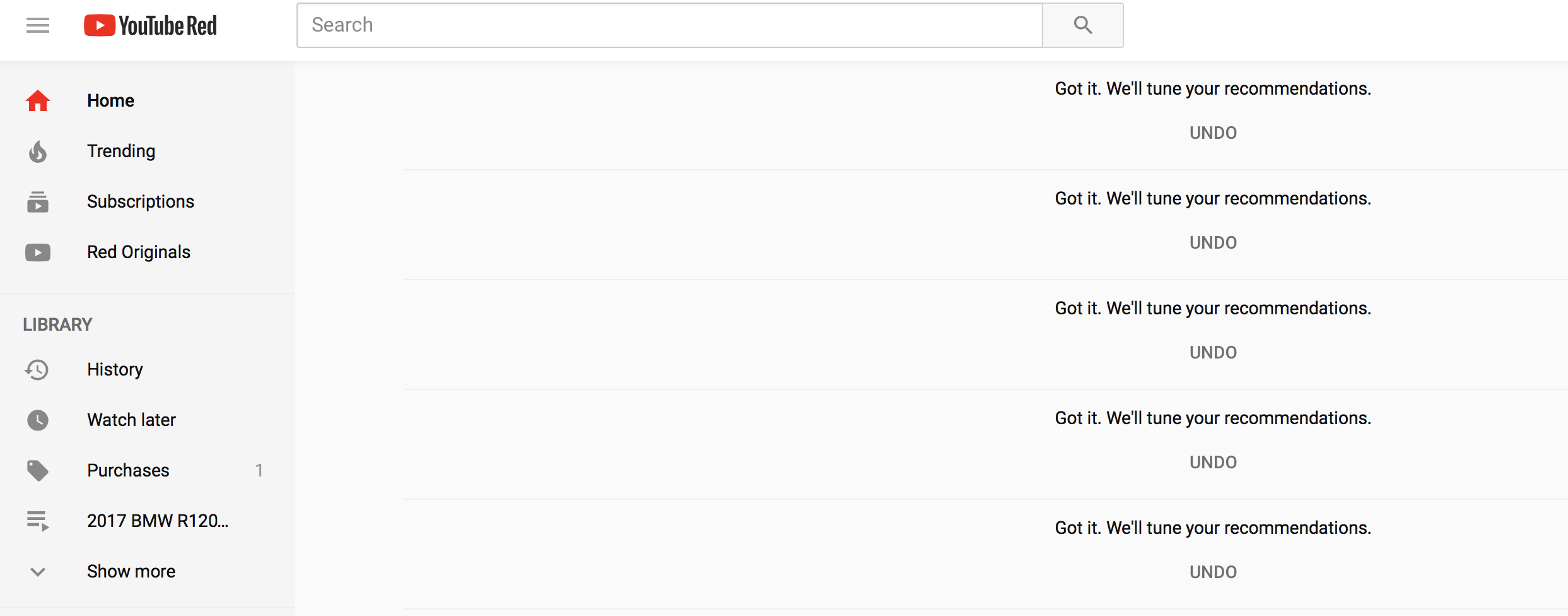Expand the Show more chevron

(x=38, y=572)
